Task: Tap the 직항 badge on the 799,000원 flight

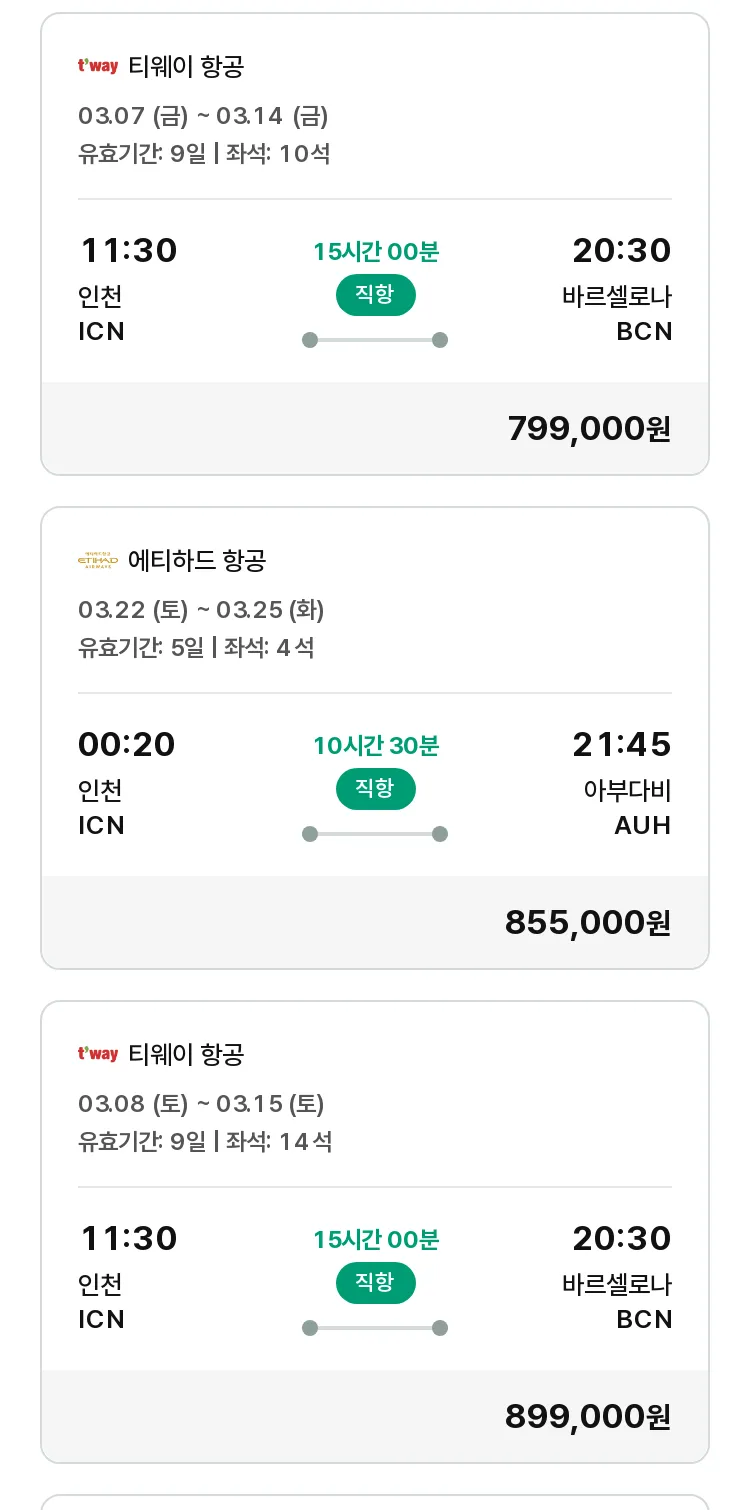Action: [x=375, y=295]
